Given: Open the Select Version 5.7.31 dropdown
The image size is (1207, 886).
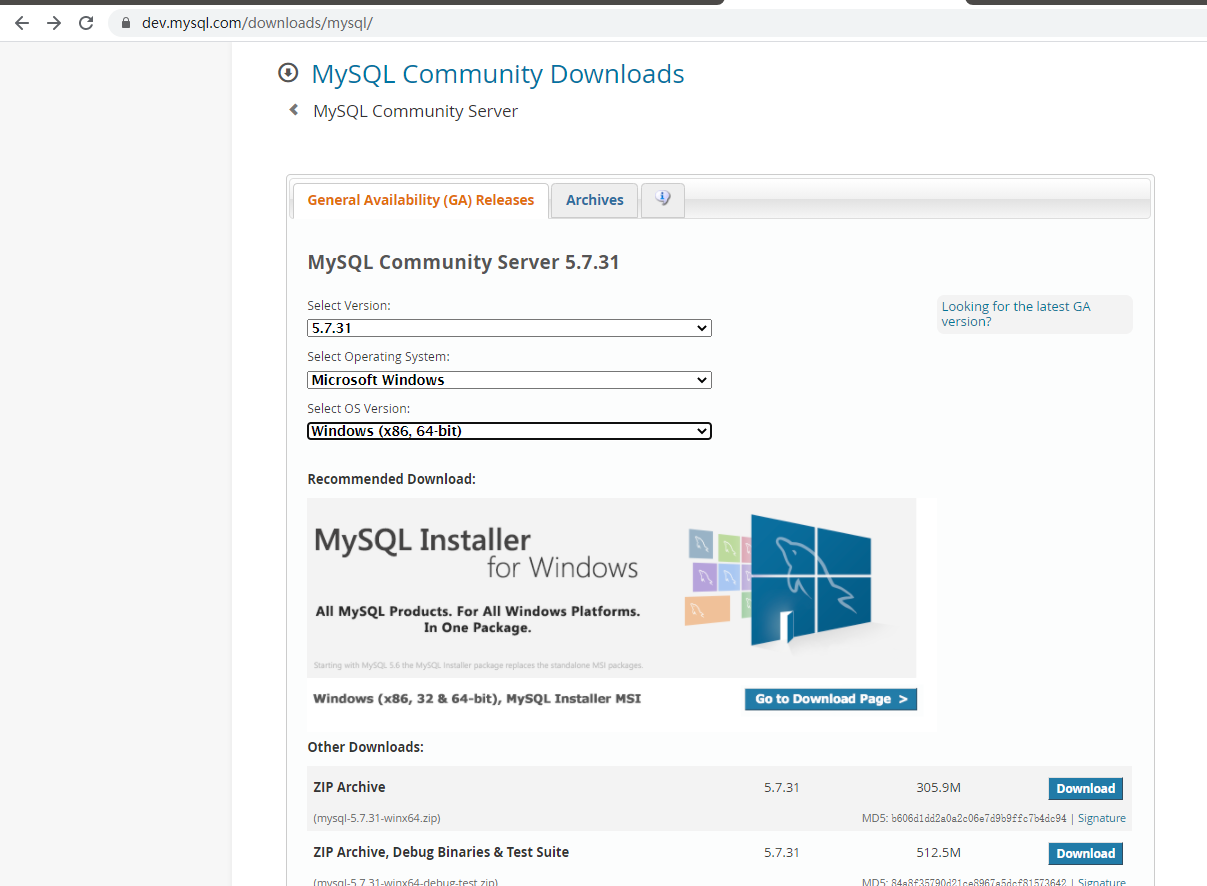Looking at the screenshot, I should tap(509, 328).
